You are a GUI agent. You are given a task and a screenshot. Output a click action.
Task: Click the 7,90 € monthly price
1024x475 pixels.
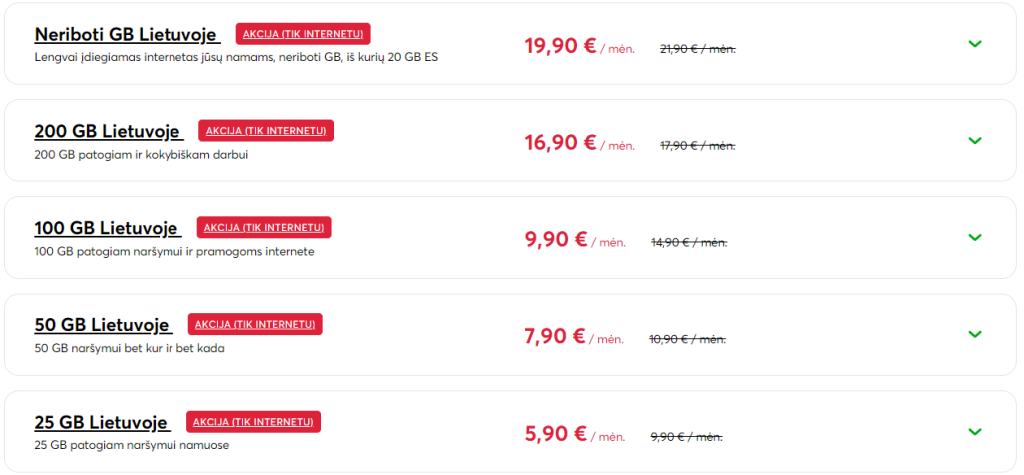point(556,336)
